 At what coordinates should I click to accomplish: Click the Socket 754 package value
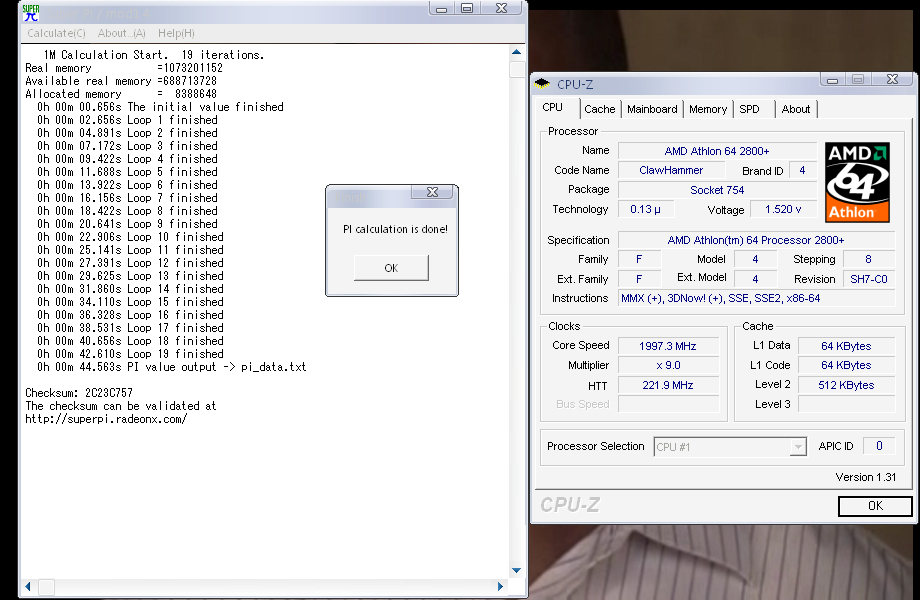tap(716, 190)
